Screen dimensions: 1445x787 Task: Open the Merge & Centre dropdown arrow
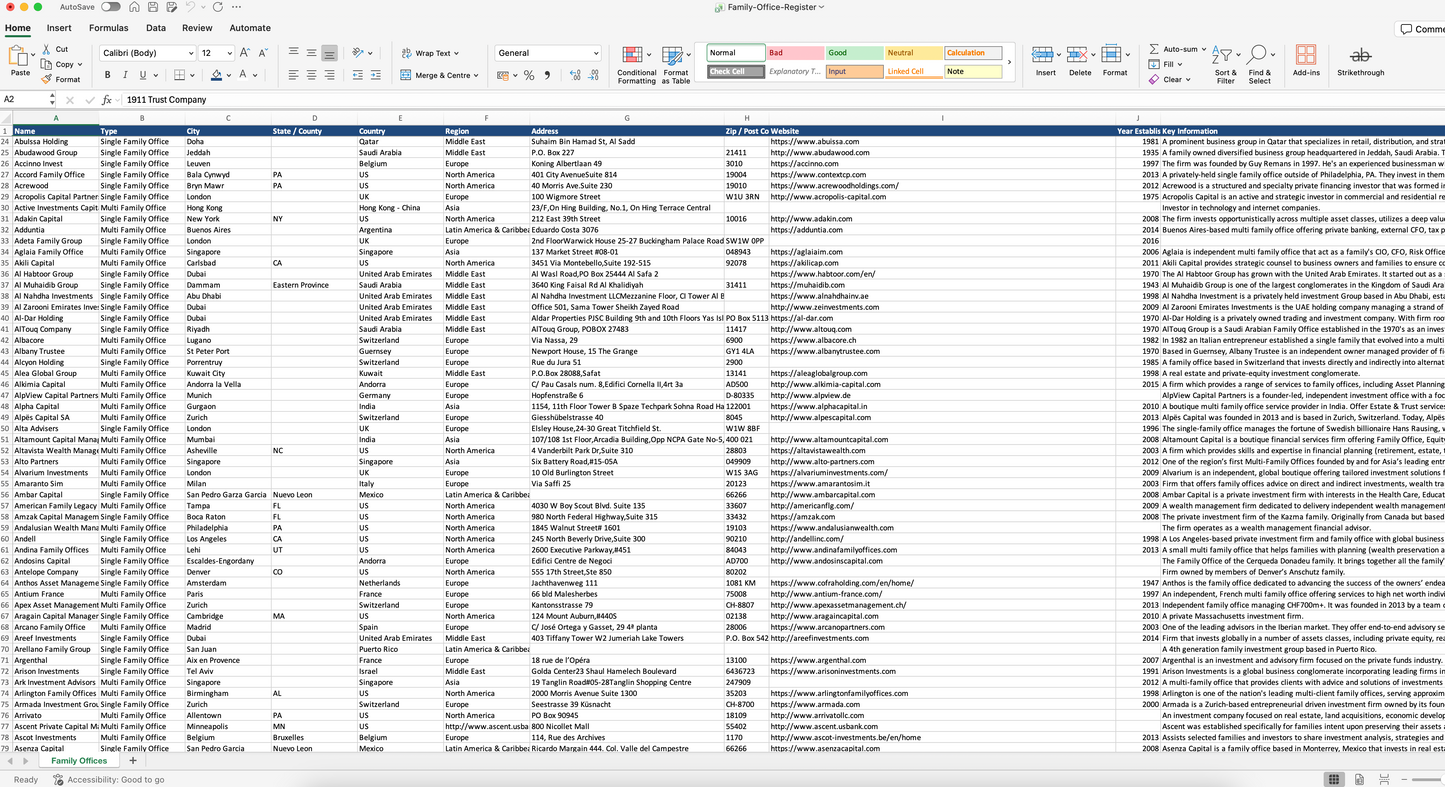[477, 75]
